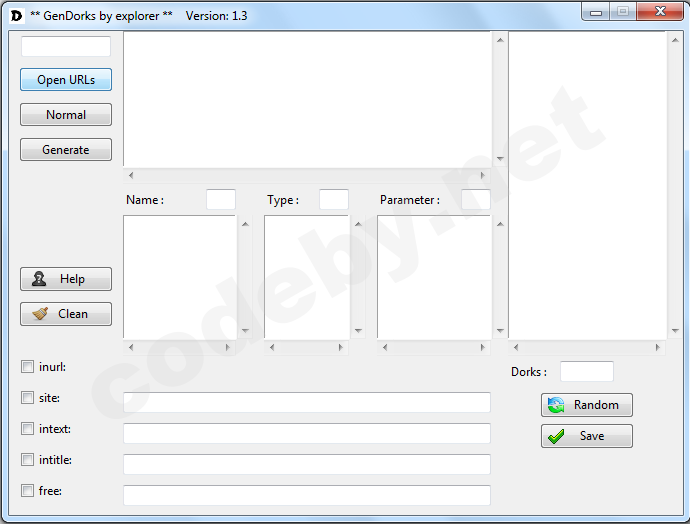Image resolution: width=690 pixels, height=524 pixels.
Task: Click the small field above Open URLs
Action: point(66,47)
